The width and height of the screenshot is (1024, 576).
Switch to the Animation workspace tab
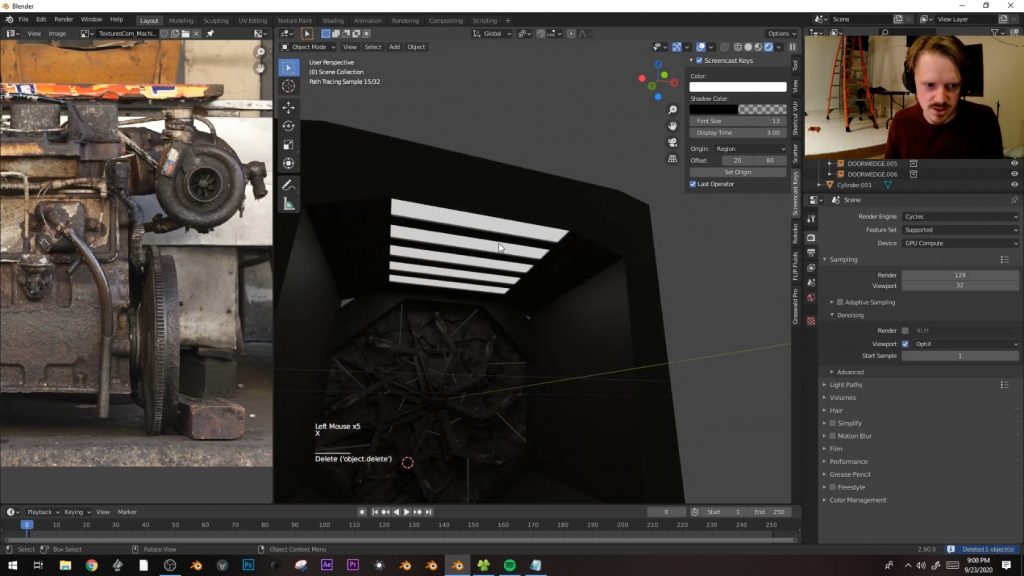[368, 21]
